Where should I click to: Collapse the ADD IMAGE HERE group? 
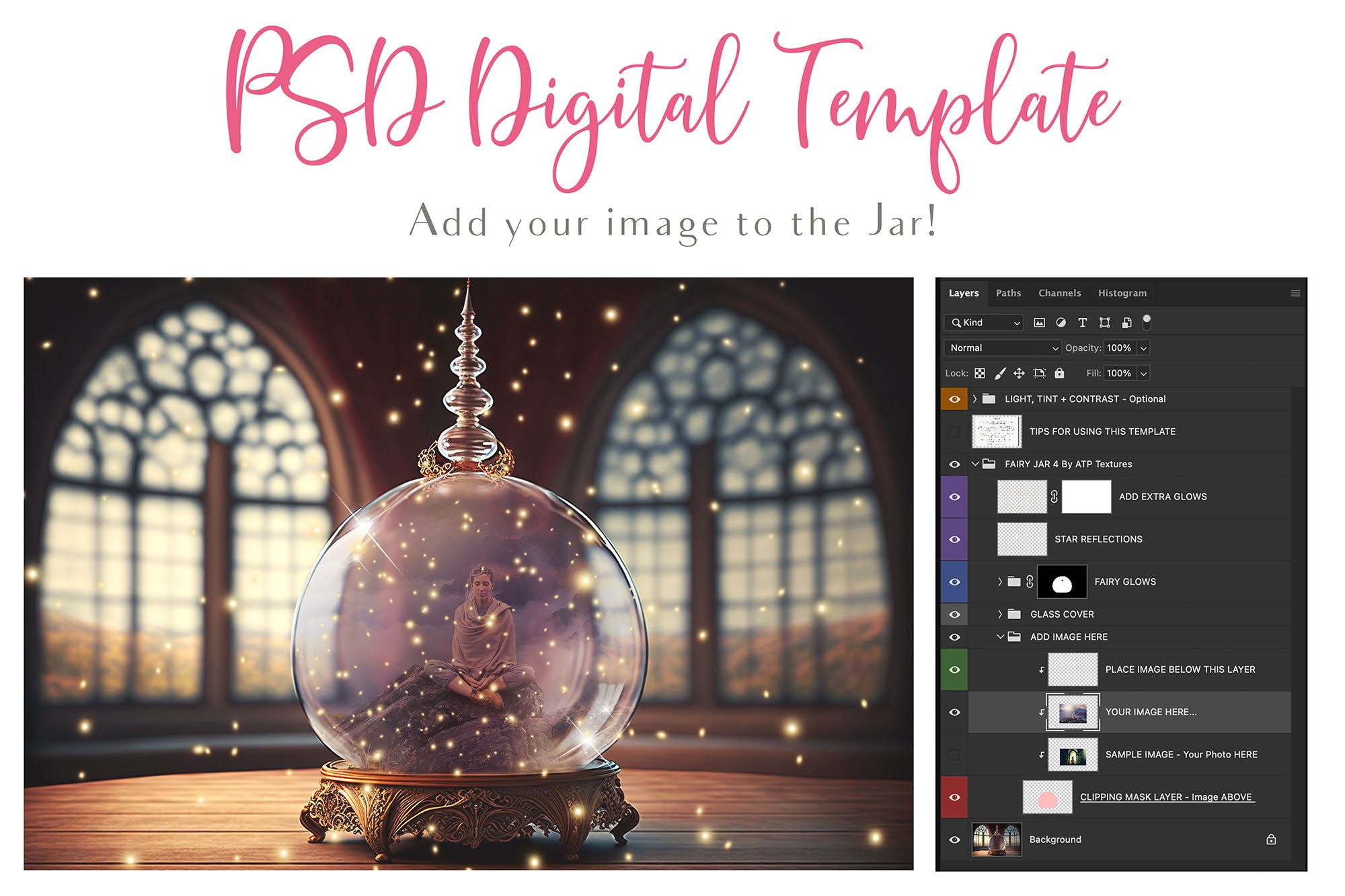tap(1000, 637)
